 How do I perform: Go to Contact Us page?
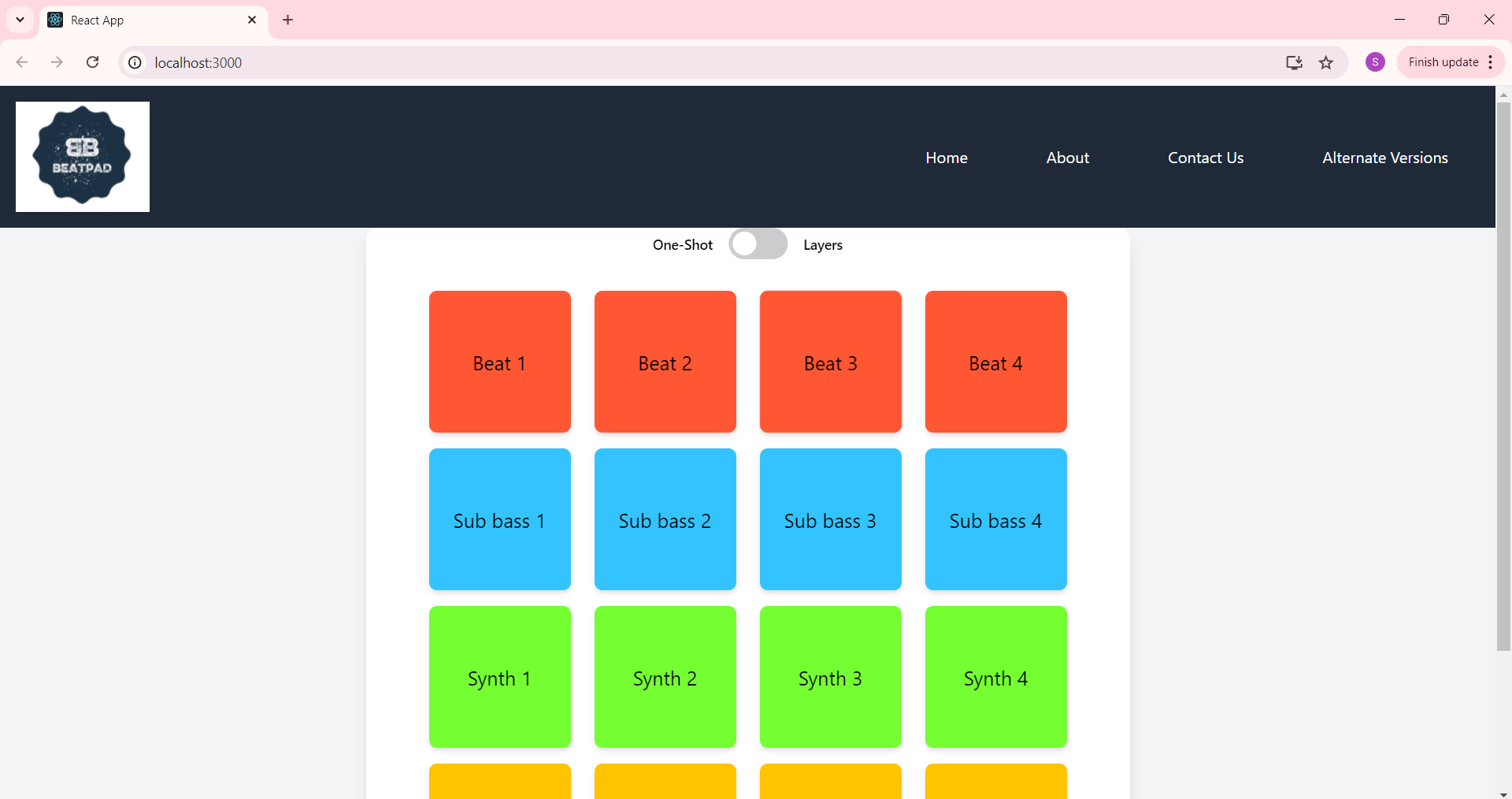(x=1206, y=158)
